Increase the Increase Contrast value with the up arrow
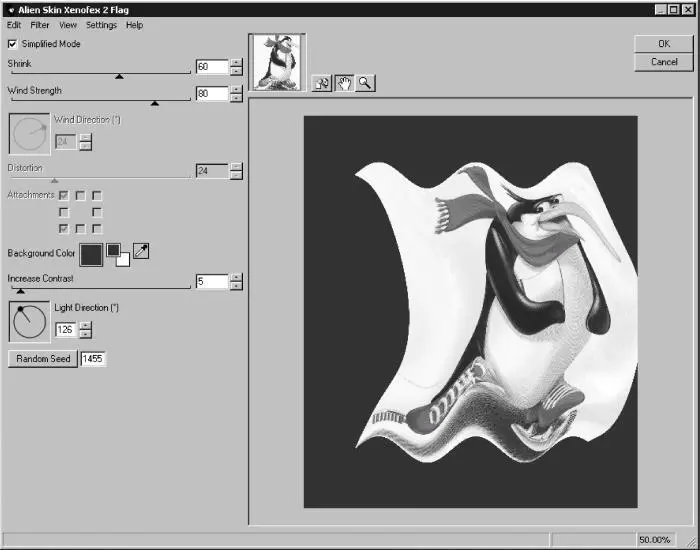The height and width of the screenshot is (550, 700). click(236, 277)
